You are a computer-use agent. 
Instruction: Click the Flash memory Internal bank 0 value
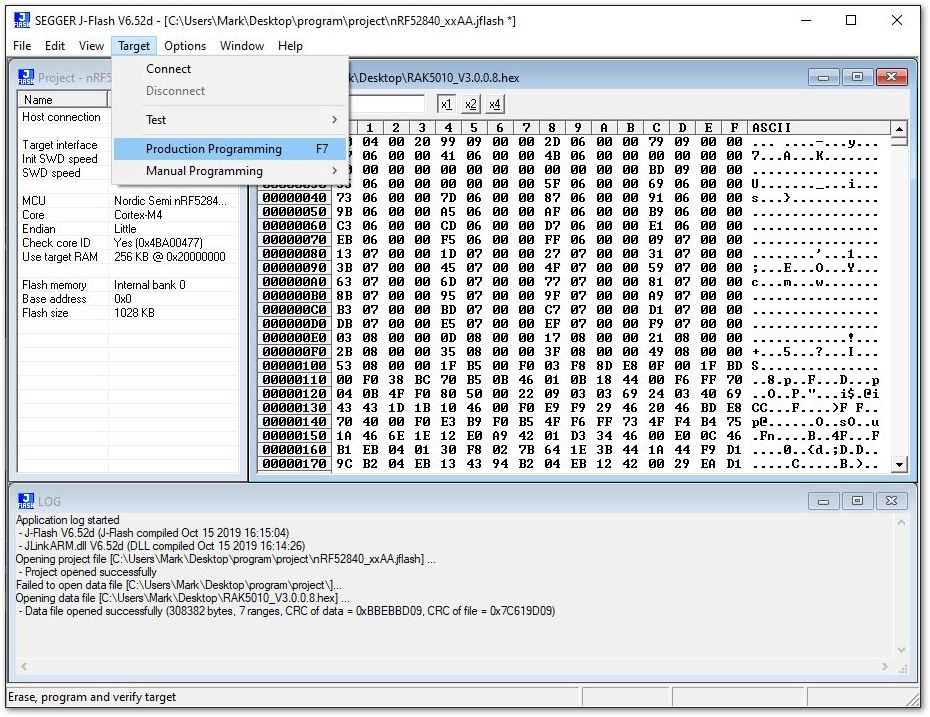click(x=149, y=285)
